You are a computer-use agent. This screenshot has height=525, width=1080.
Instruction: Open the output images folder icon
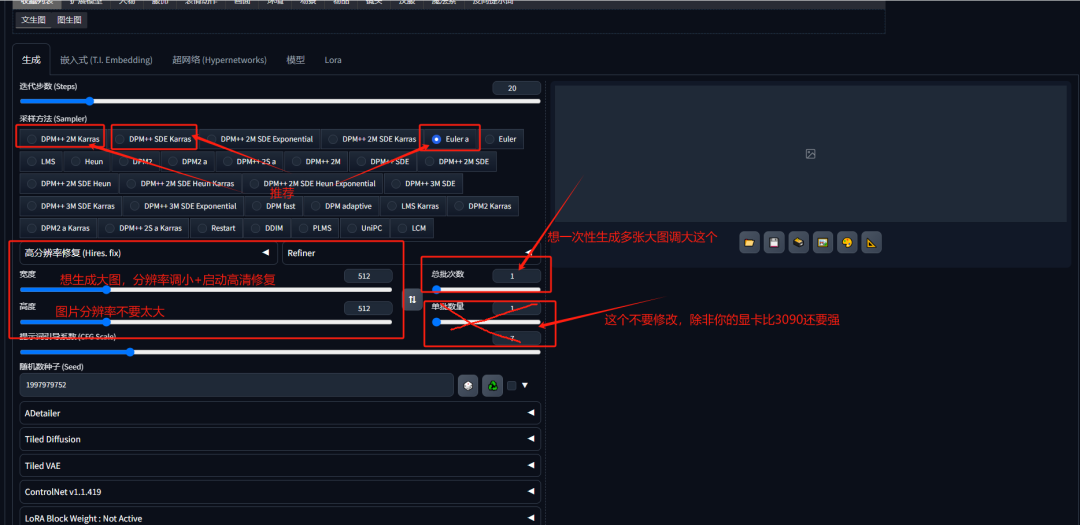tap(749, 243)
